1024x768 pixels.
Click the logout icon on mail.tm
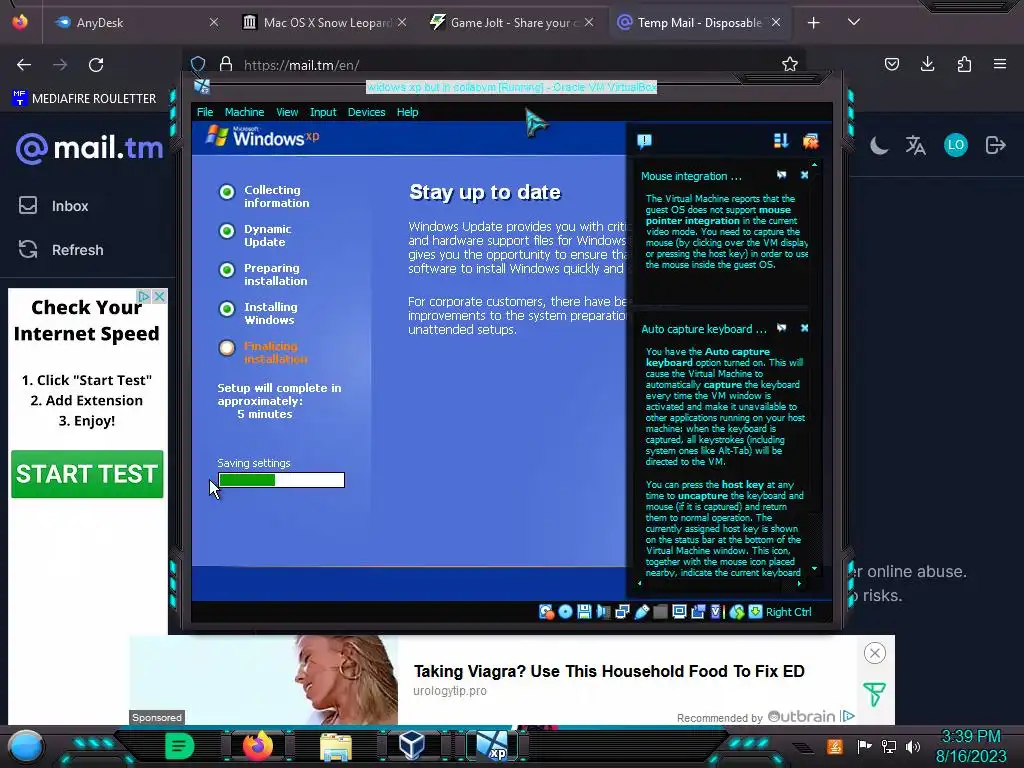coord(995,145)
